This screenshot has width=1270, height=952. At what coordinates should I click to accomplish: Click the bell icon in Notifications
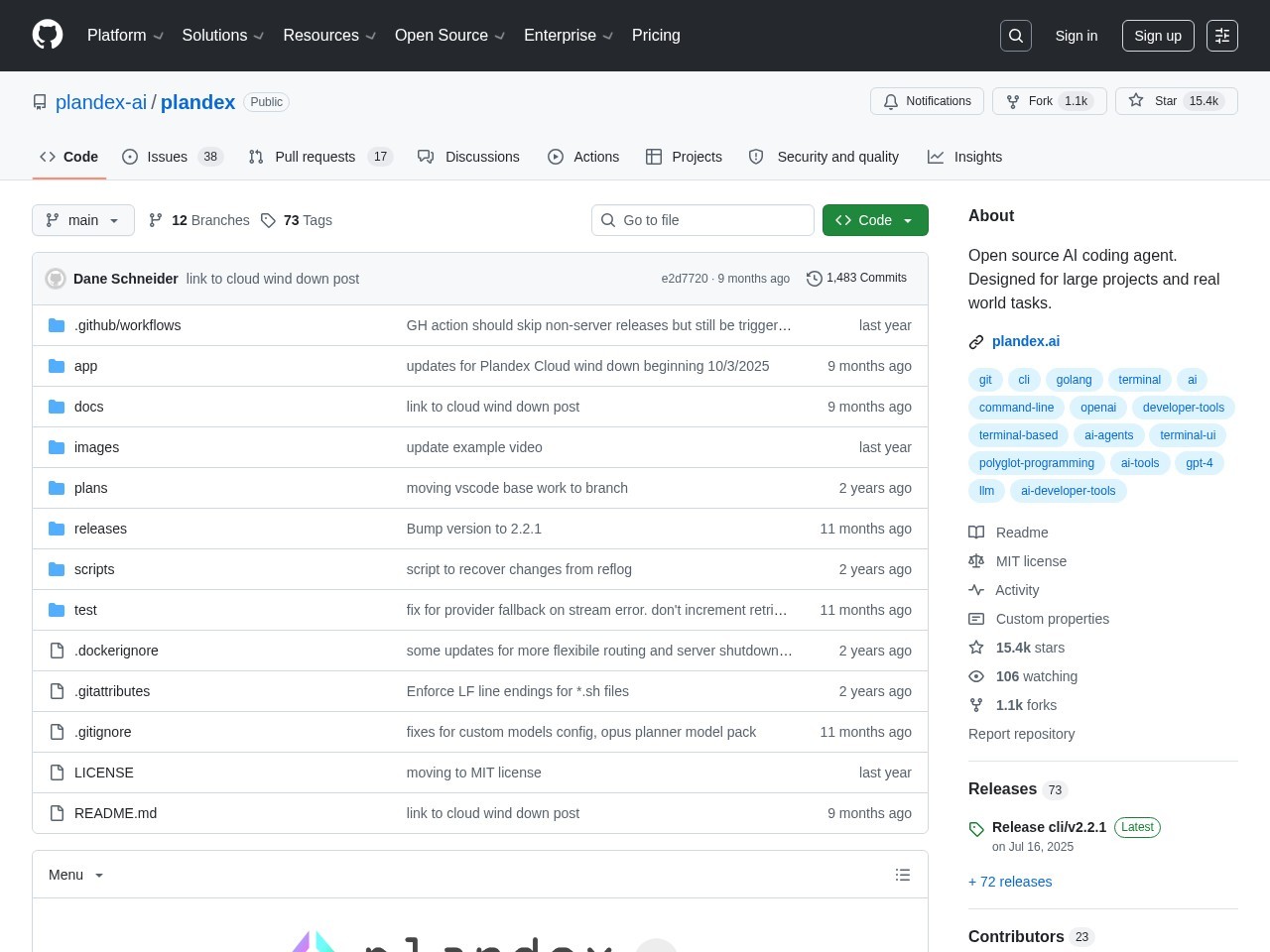pyautogui.click(x=891, y=101)
